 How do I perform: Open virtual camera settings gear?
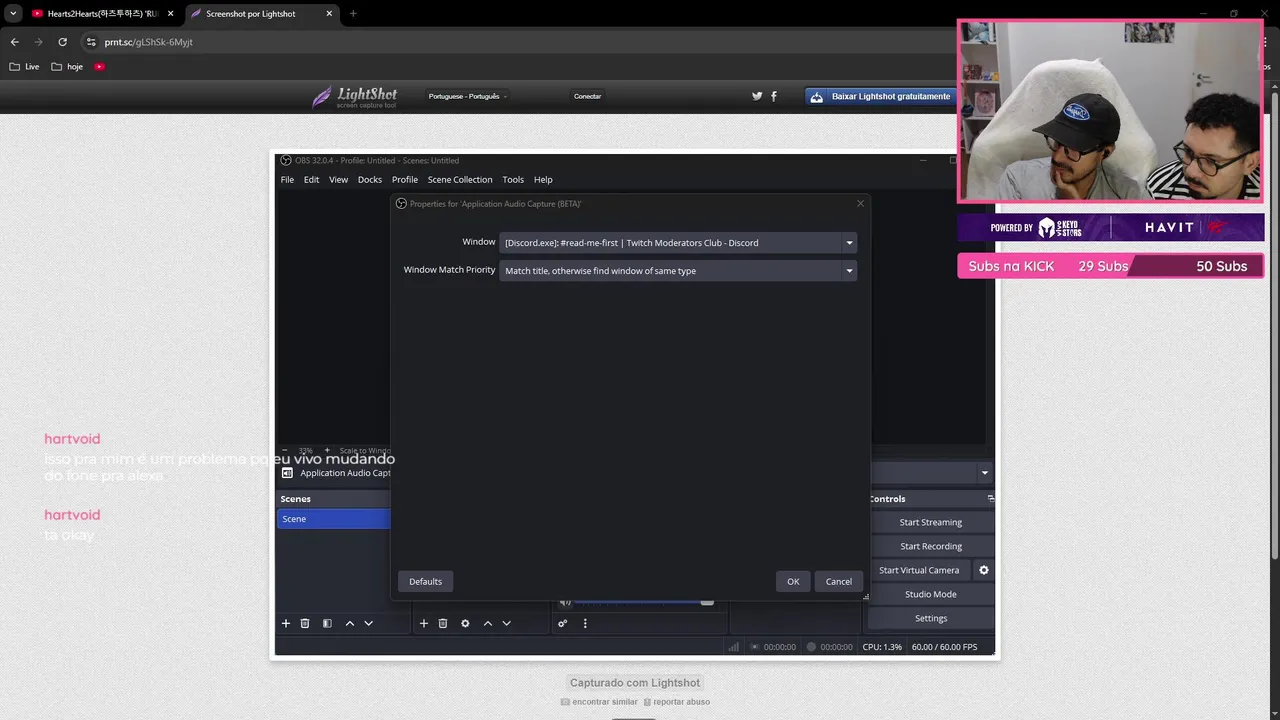pos(984,570)
